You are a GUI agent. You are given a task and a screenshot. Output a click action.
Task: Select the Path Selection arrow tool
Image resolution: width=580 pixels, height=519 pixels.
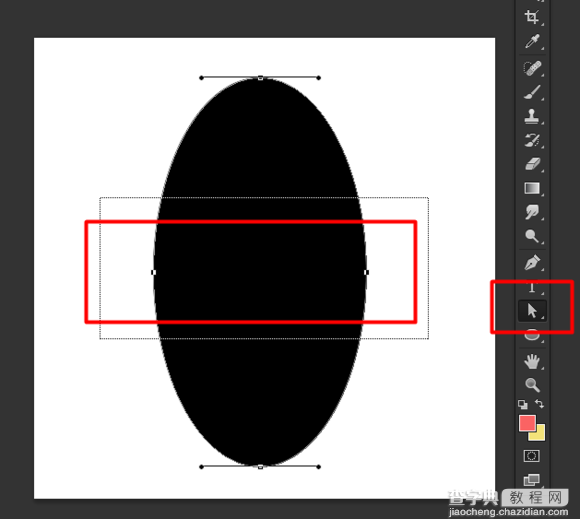[532, 311]
